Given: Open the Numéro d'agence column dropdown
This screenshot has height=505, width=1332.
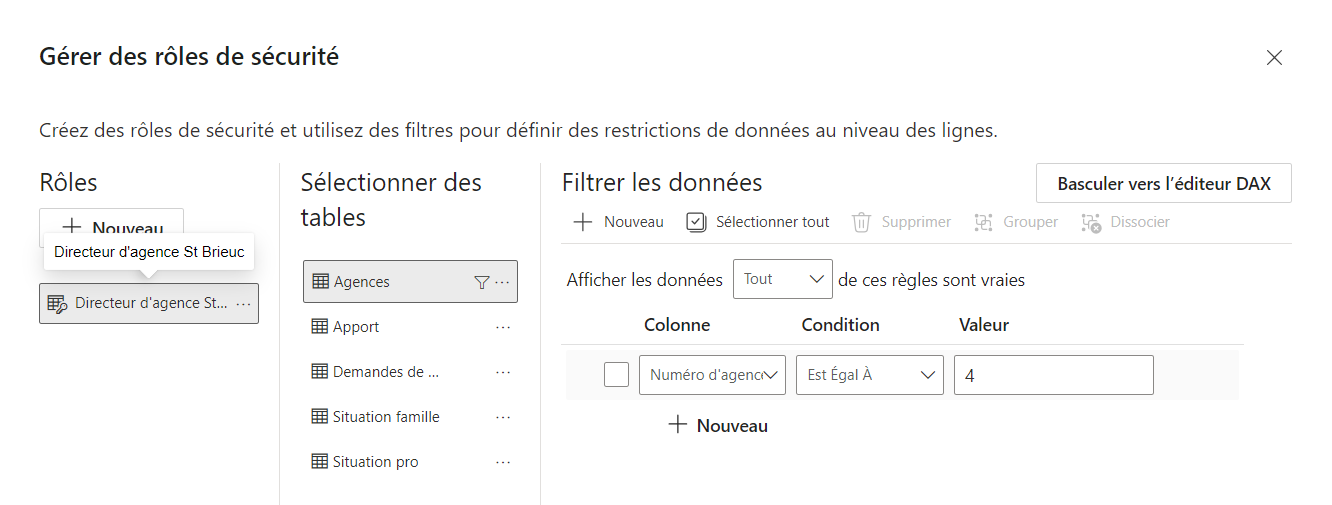Looking at the screenshot, I should 712,375.
